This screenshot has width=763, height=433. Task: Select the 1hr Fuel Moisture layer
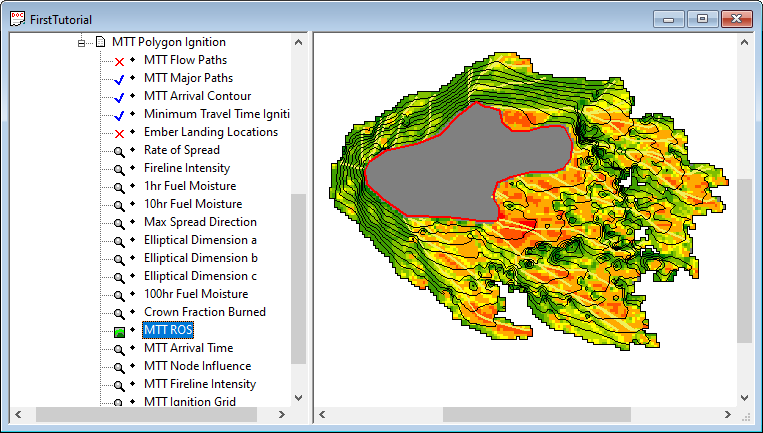click(x=190, y=186)
